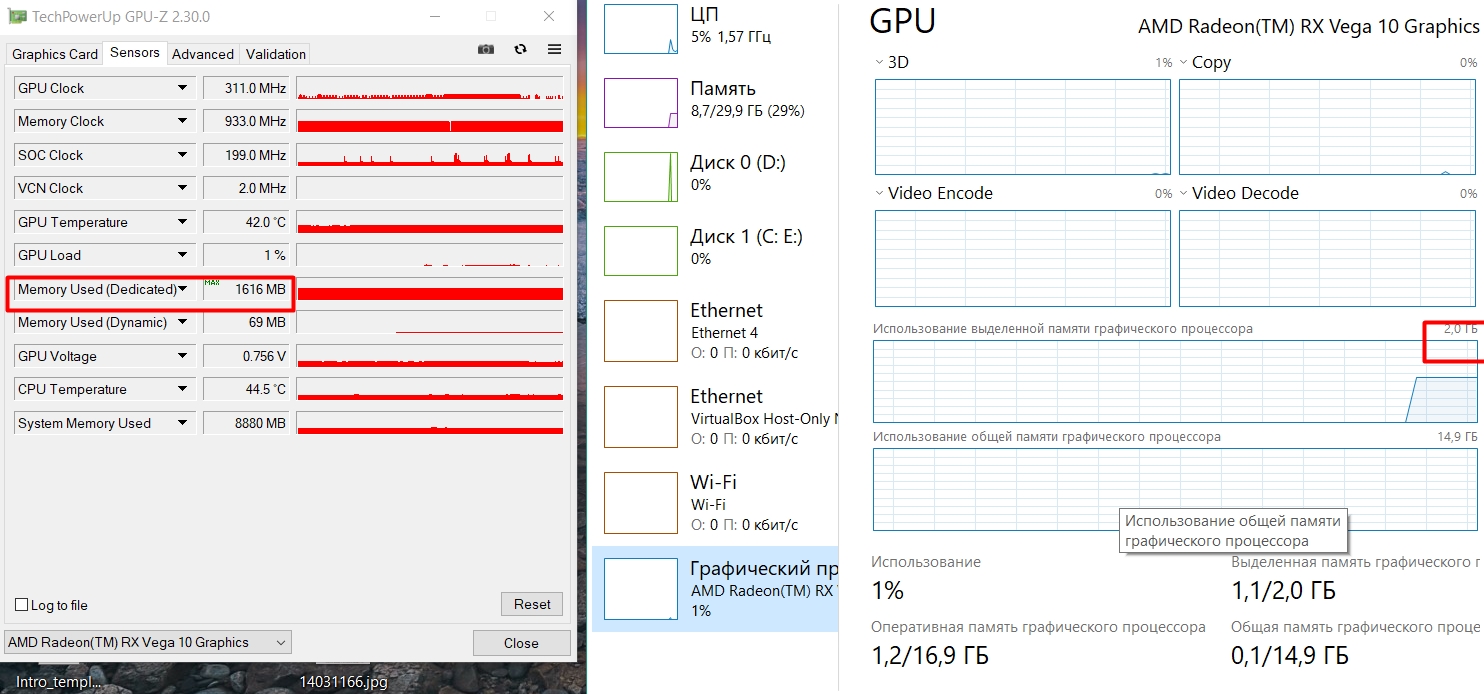This screenshot has height=694, width=1484.
Task: Expand the GPU Temperature sensor dropdown
Action: [x=182, y=222]
